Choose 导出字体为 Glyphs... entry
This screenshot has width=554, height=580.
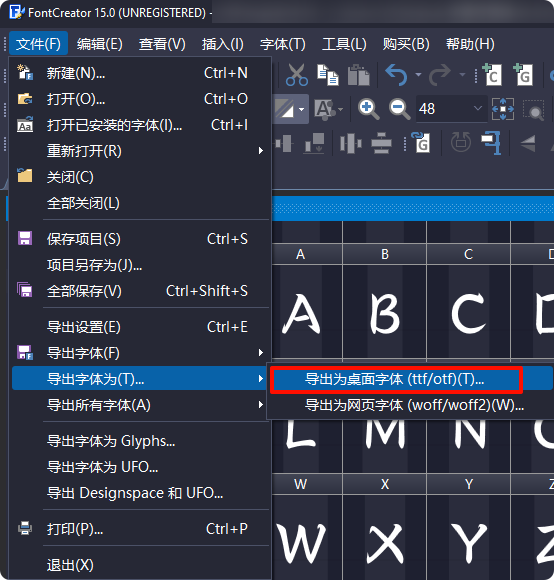(x=140, y=441)
